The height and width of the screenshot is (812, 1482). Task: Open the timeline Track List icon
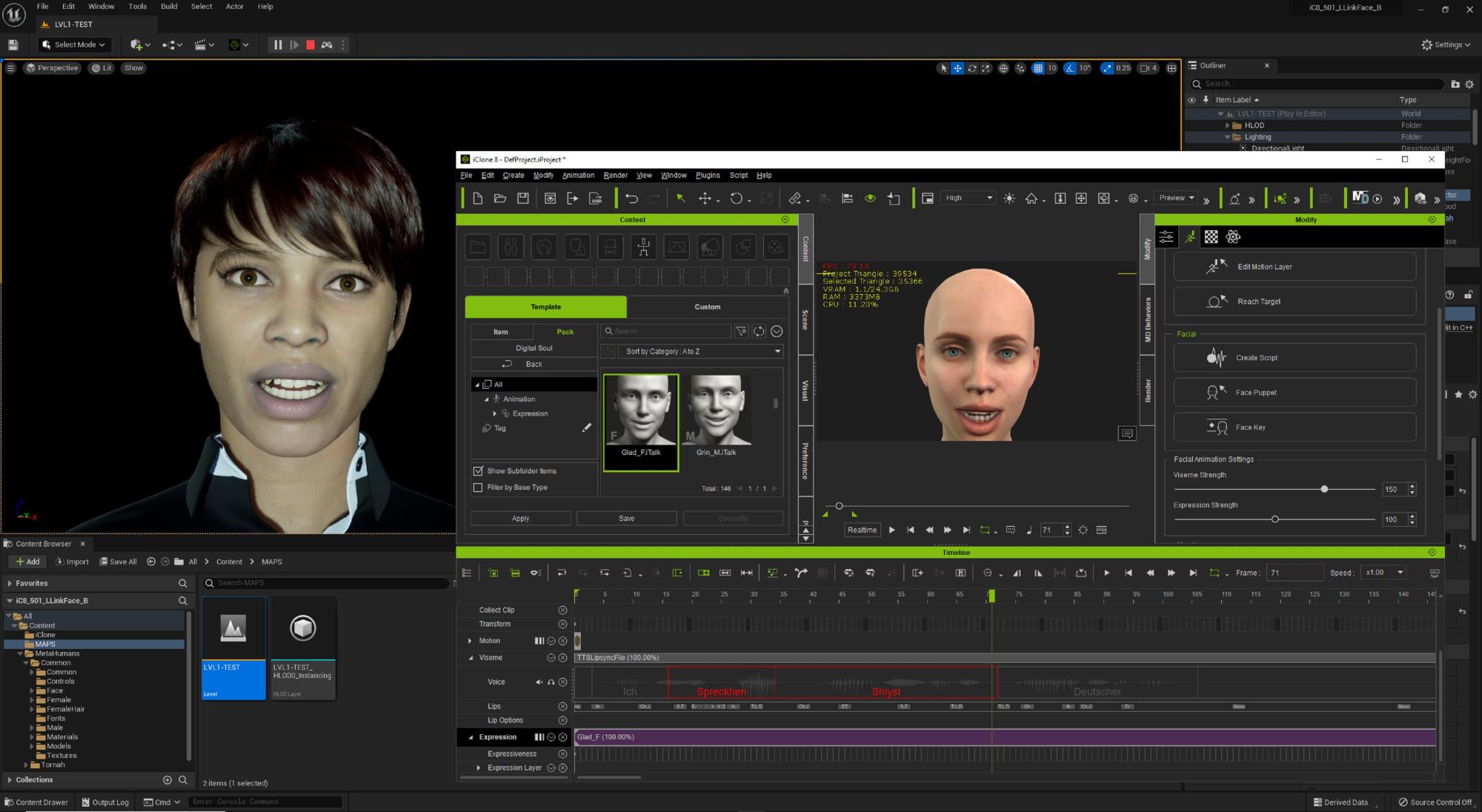[466, 573]
